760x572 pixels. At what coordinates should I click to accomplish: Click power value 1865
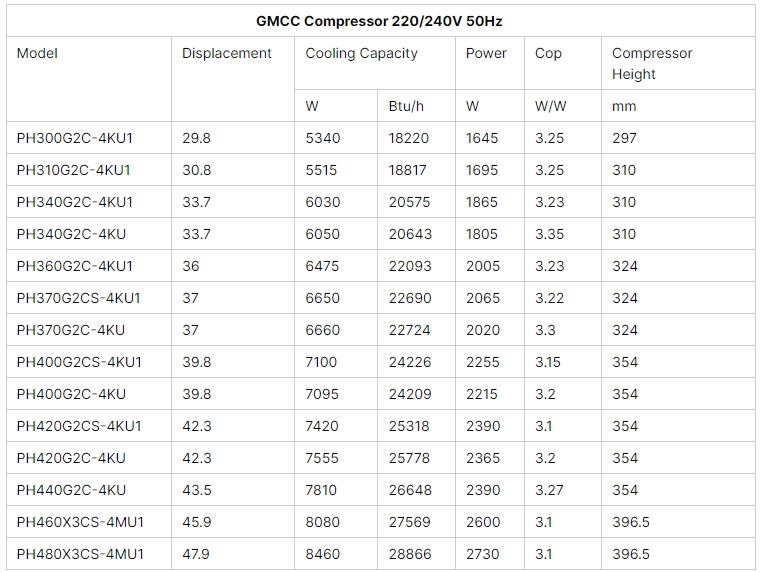[482, 202]
